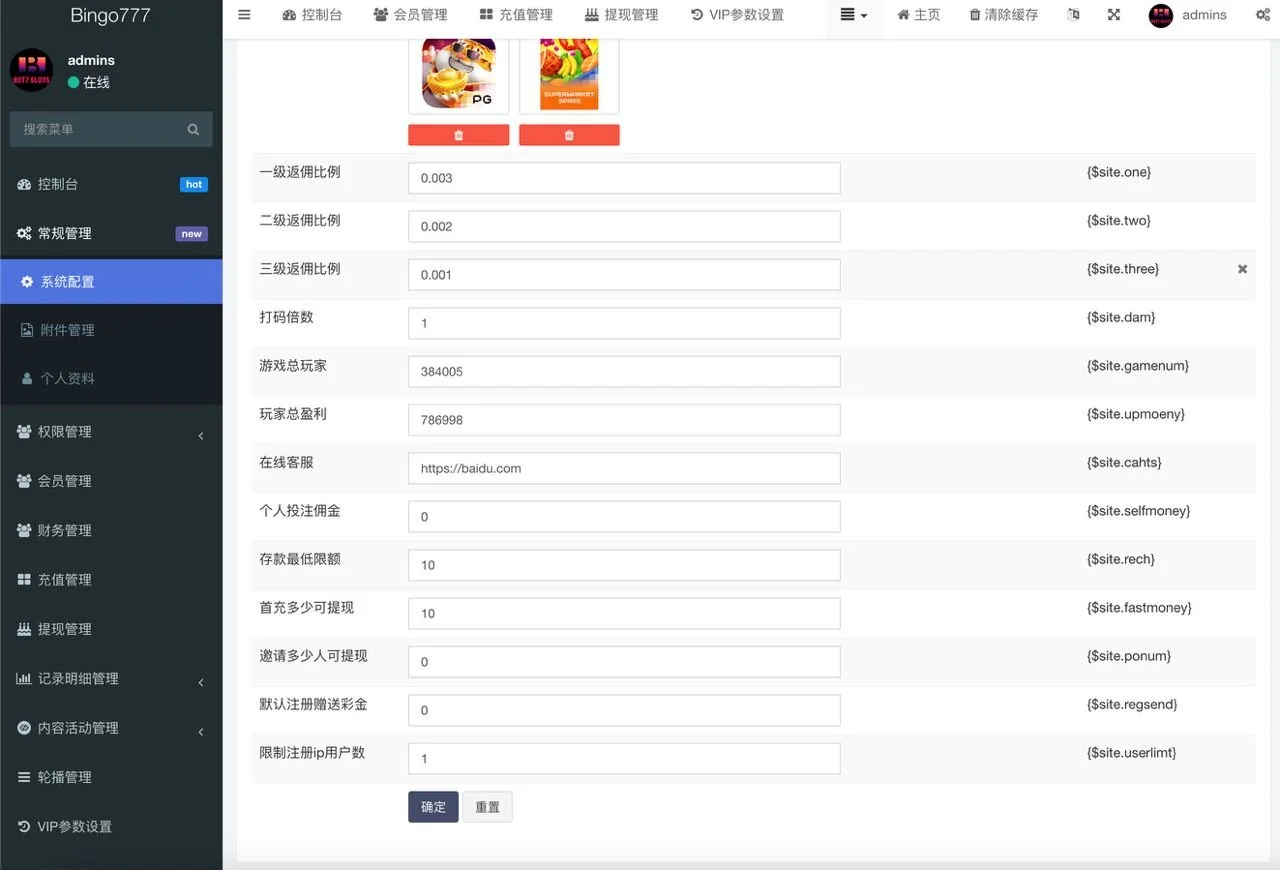This screenshot has width=1280, height=870.
Task: Delete the PG tiger game image
Action: tap(458, 135)
